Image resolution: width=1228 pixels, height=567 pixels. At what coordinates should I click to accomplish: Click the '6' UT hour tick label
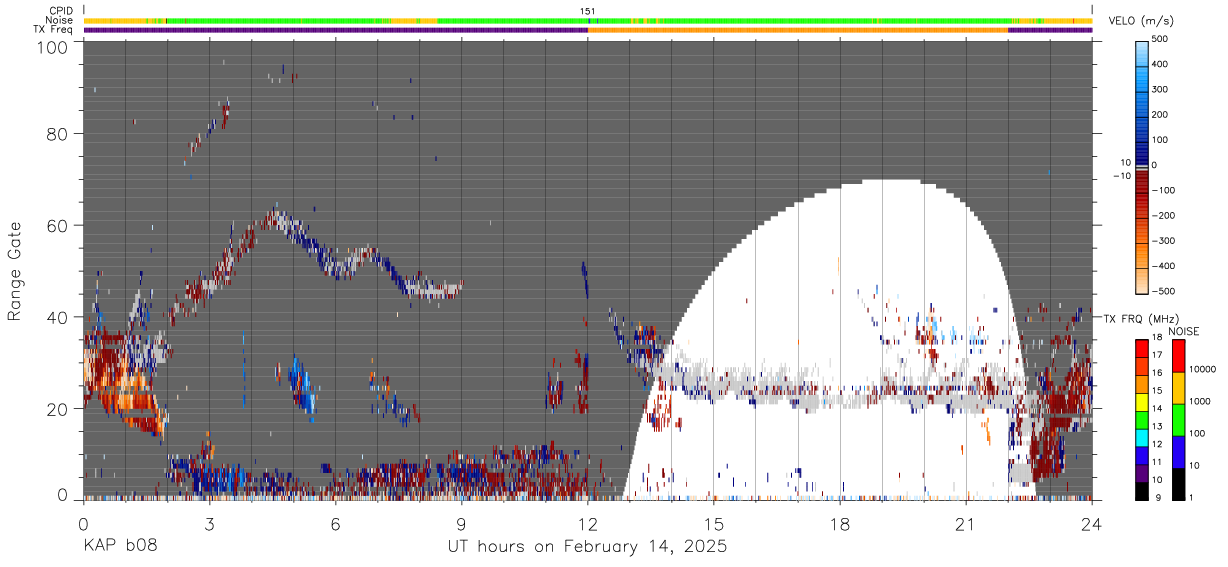[335, 524]
